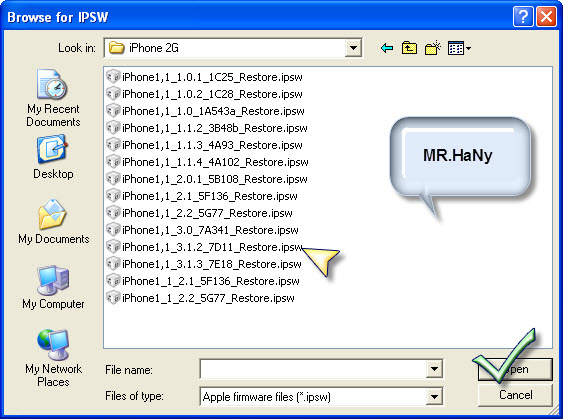Screen dimensions: 563x419
Task: Click file icon of 1.0.1_1C25 firmware
Action: (x=113, y=76)
